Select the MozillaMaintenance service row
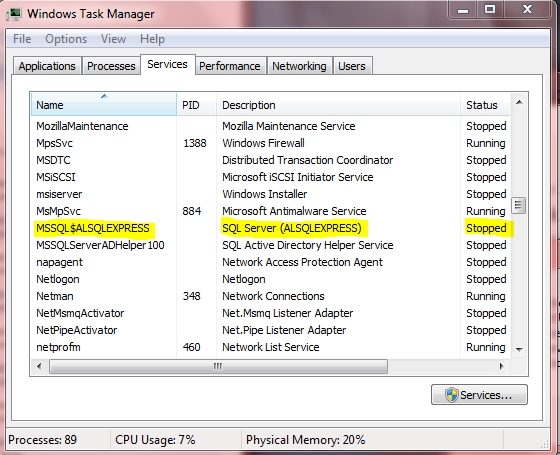Screen dimensions: 560x455 pos(271,126)
